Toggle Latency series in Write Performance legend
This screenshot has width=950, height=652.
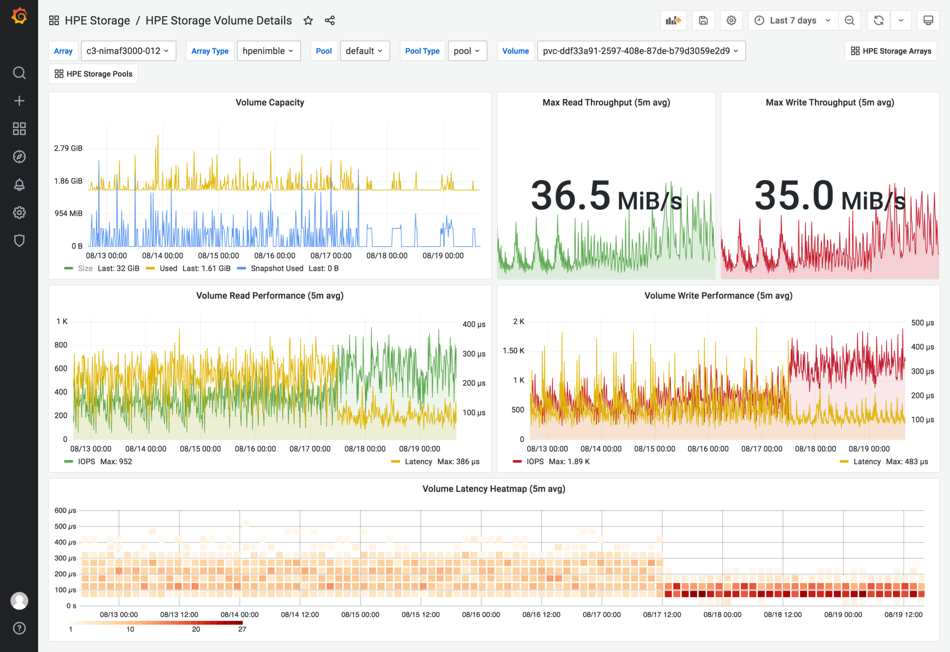(867, 462)
